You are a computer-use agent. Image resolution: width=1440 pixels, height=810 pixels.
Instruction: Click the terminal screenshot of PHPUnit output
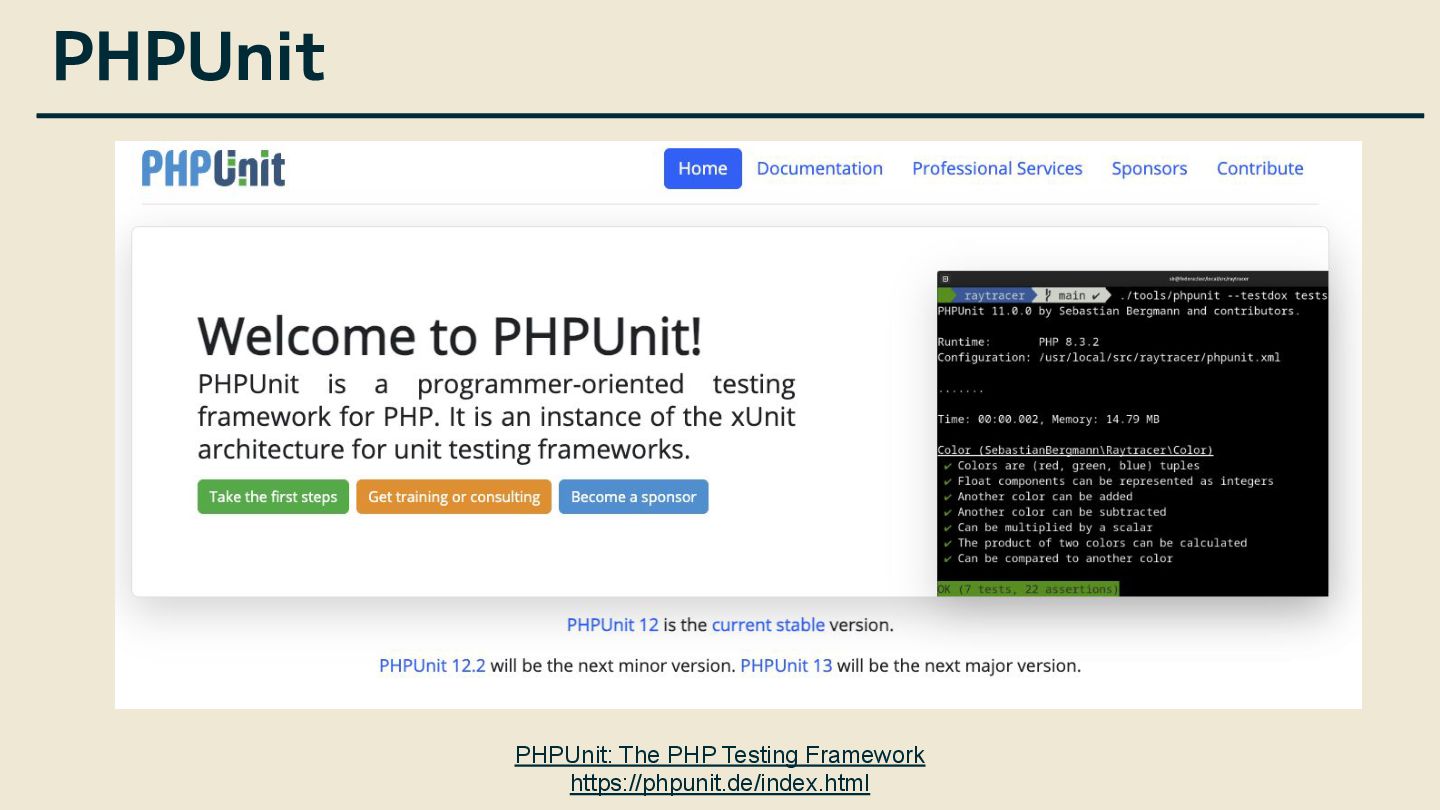1133,434
